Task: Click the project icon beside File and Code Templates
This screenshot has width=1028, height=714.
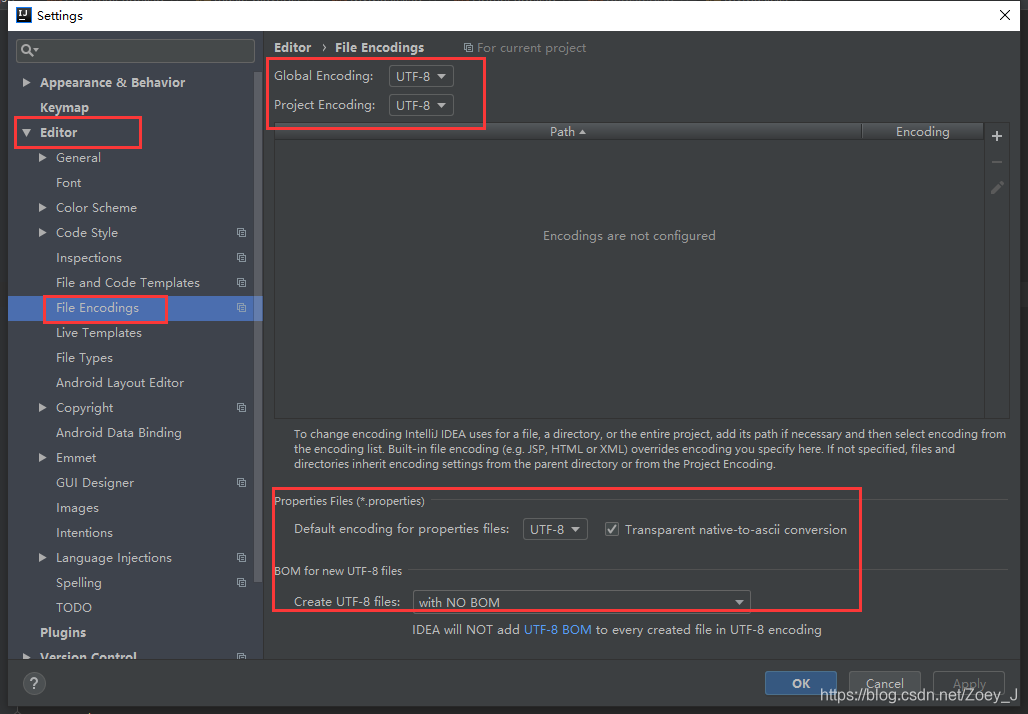Action: pos(241,283)
